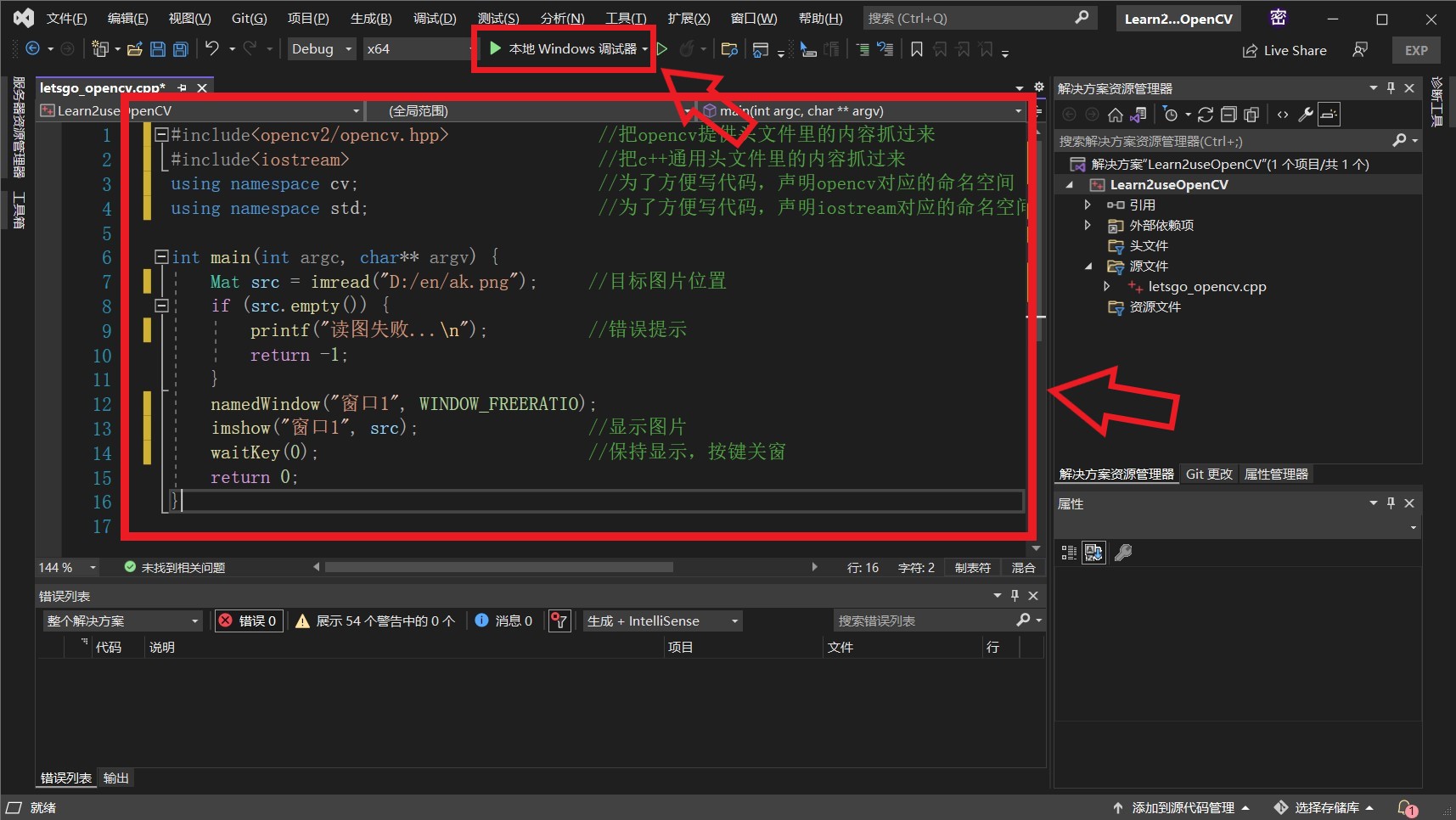This screenshot has height=820, width=1456.
Task: Open Solution Explorer properties wrench icon
Action: click(1305, 115)
